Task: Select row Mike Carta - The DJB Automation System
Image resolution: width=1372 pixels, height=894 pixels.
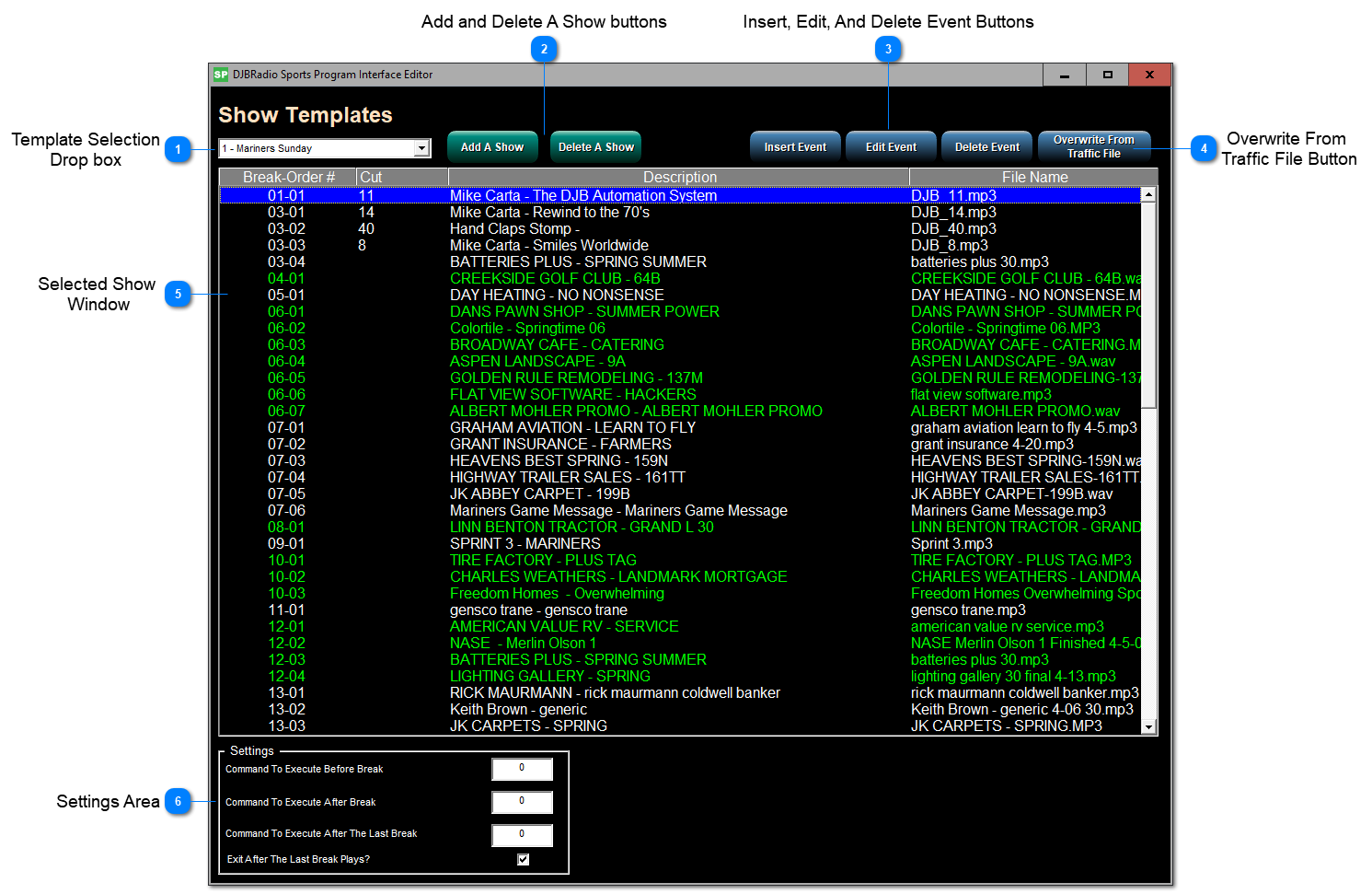Action: (x=681, y=195)
